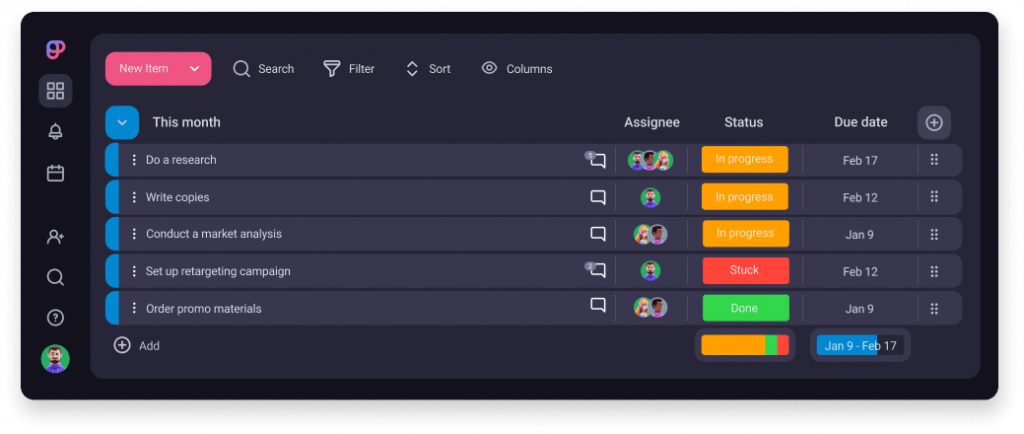Image resolution: width=1024 pixels, height=434 pixels.
Task: Open the calendar view icon
Action: [55, 173]
